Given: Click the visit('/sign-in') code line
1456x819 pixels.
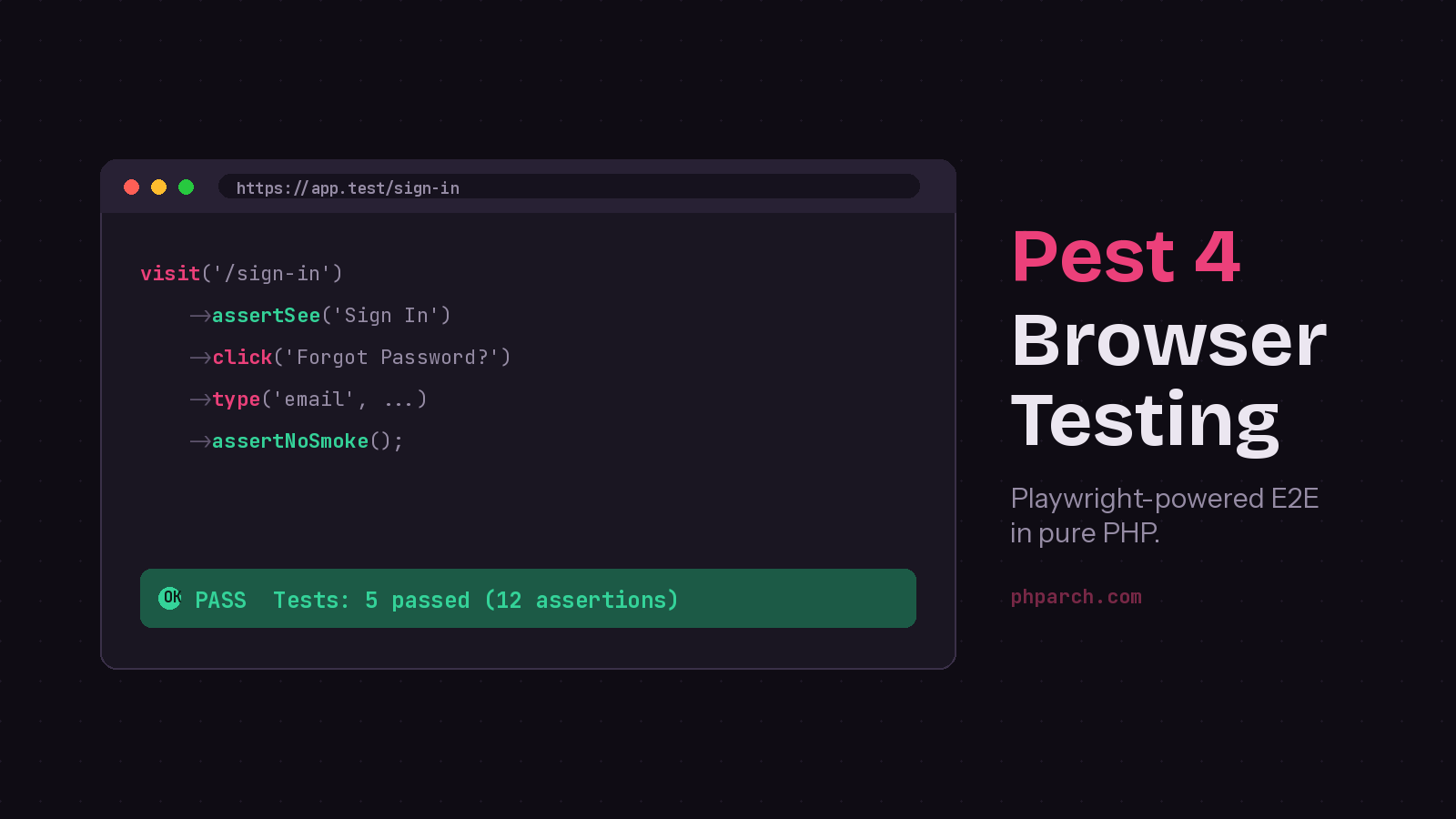Looking at the screenshot, I should point(241,273).
